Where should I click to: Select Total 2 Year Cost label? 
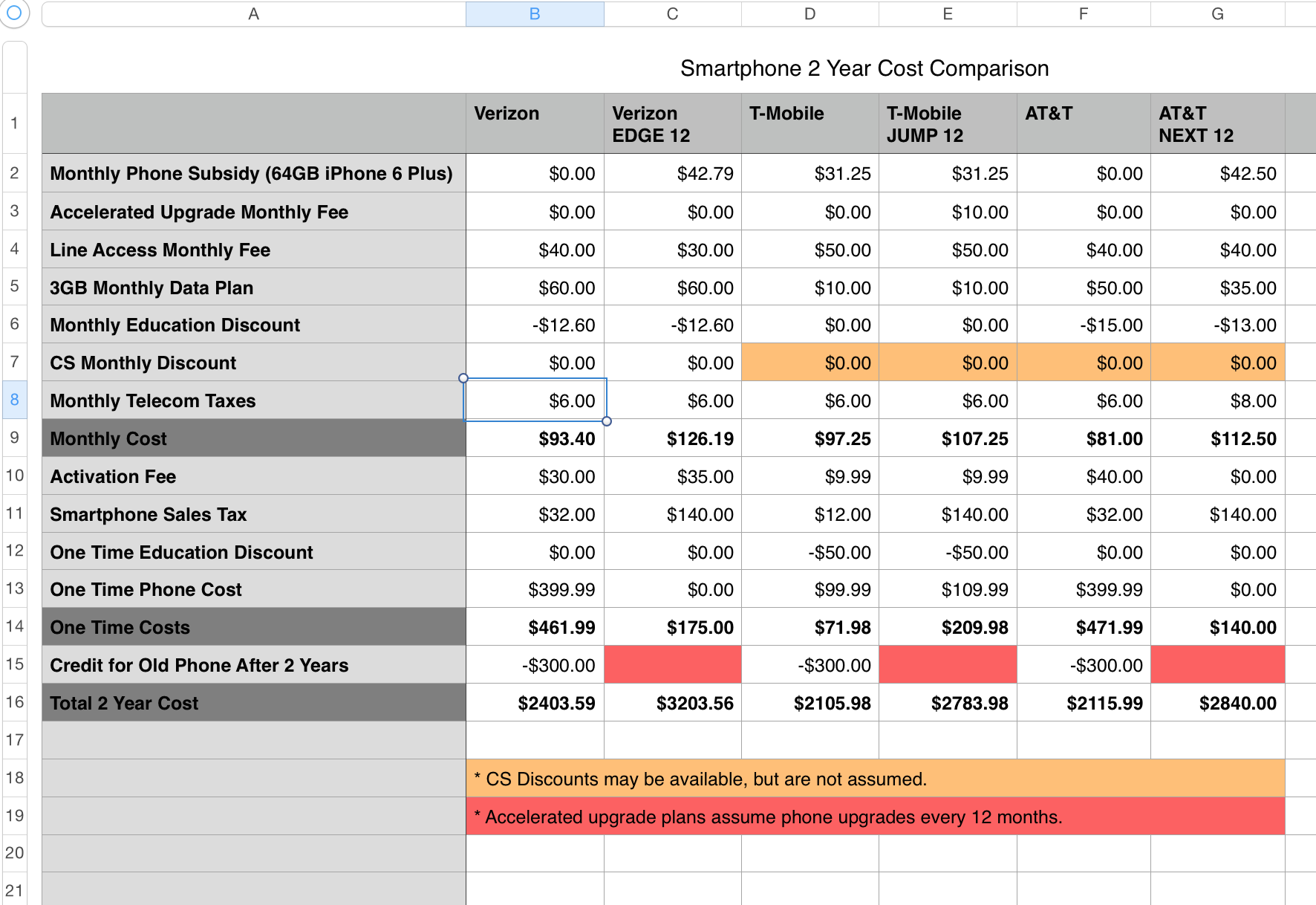(x=254, y=703)
